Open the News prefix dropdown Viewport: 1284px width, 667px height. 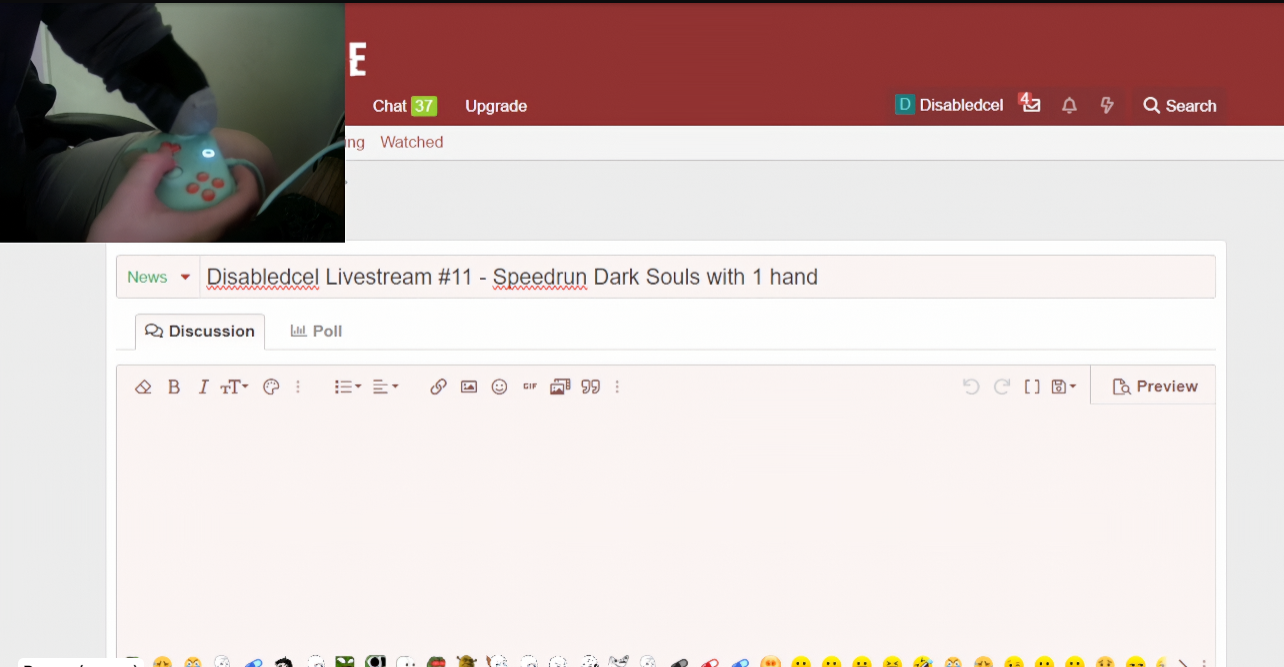(x=158, y=277)
